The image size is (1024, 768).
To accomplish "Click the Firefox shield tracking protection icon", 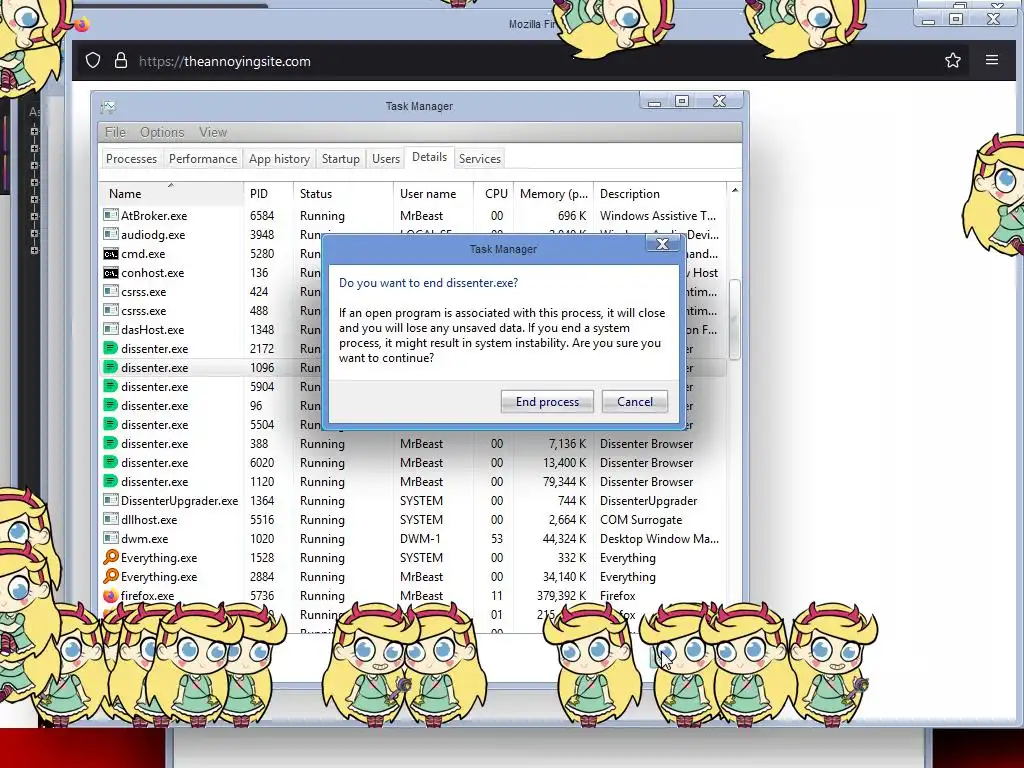I will (93, 61).
